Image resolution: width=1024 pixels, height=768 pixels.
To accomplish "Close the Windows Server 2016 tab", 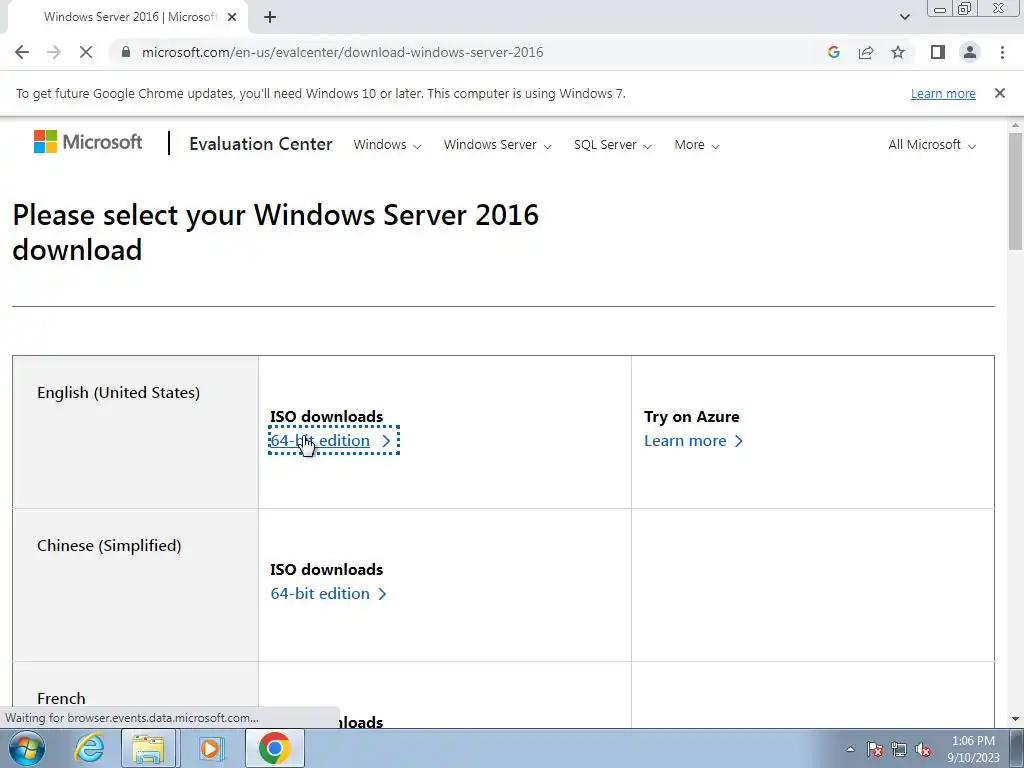I will (232, 17).
